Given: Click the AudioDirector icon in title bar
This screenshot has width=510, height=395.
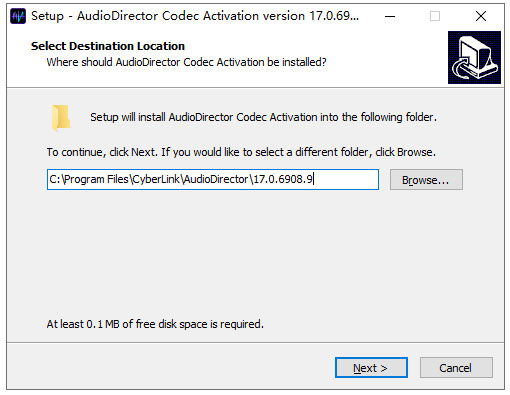Looking at the screenshot, I should 18,16.
